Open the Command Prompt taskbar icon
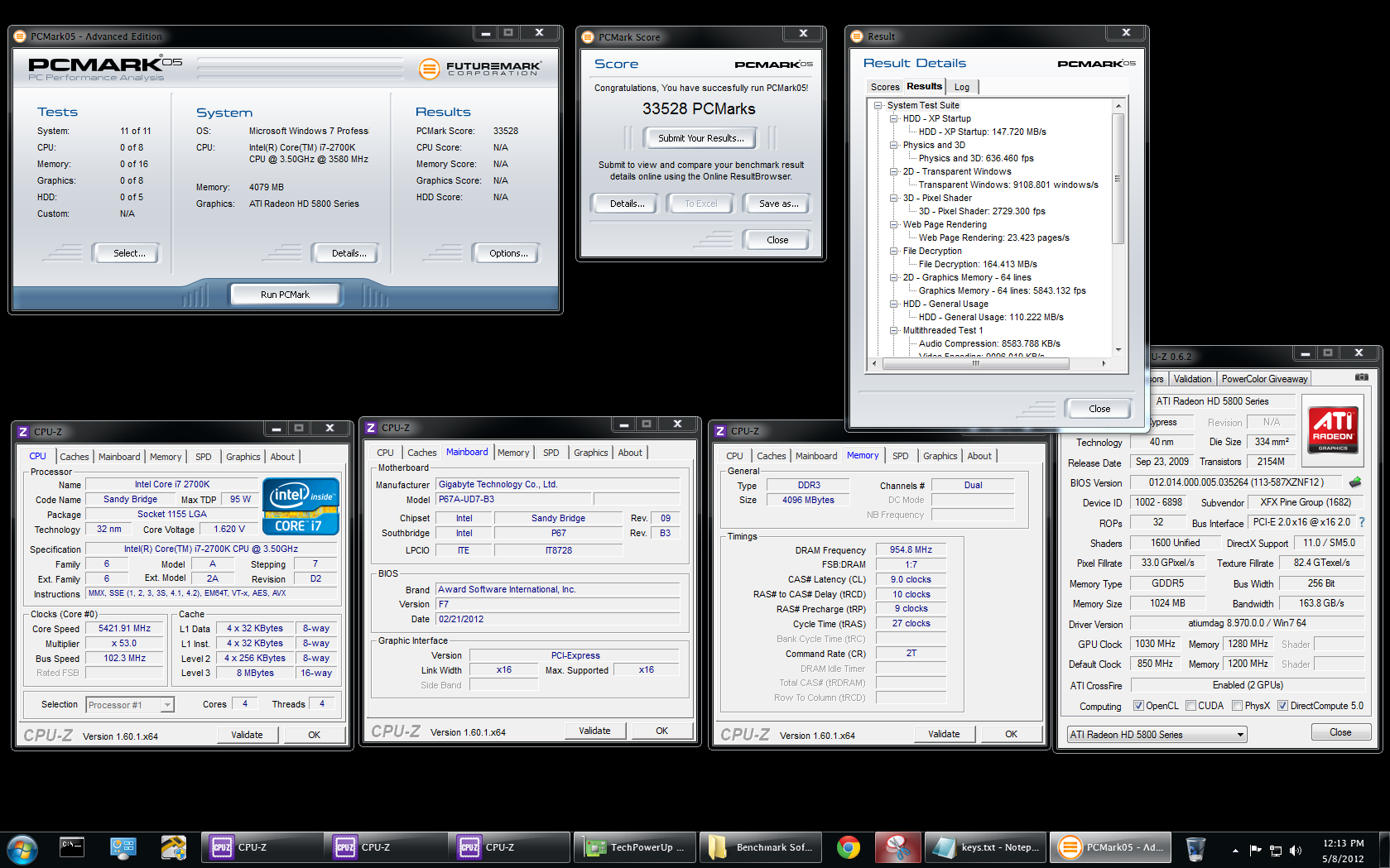The width and height of the screenshot is (1390, 868). pyautogui.click(x=72, y=847)
